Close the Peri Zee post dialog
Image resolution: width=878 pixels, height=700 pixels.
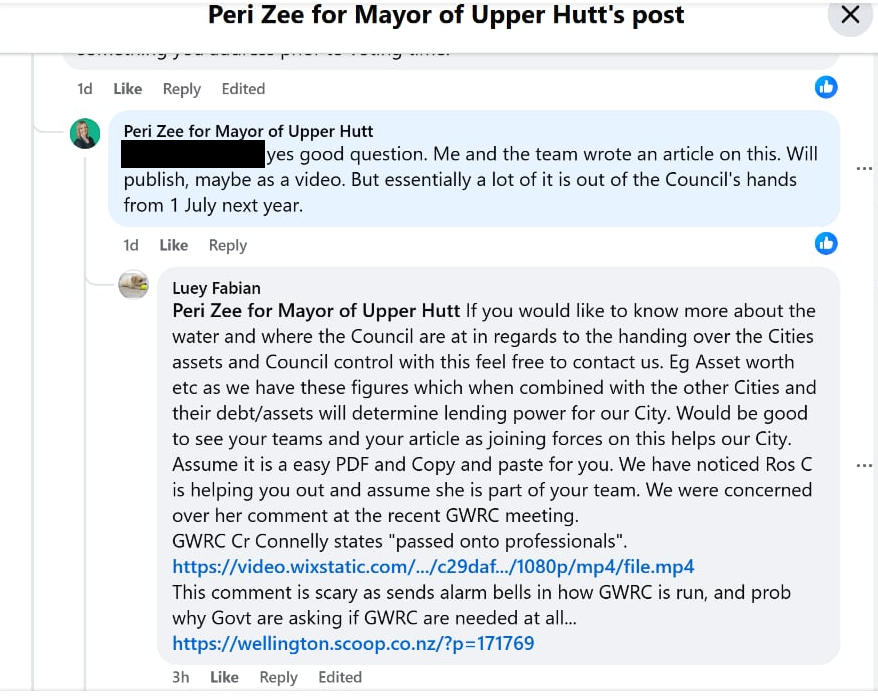point(850,16)
